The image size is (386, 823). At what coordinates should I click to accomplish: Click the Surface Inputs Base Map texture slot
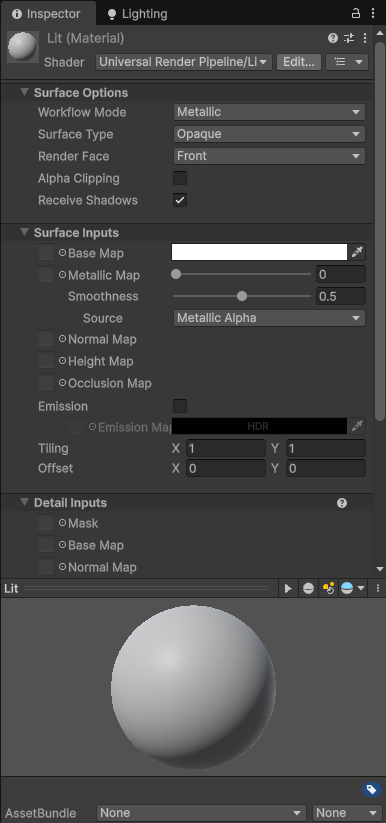46,252
